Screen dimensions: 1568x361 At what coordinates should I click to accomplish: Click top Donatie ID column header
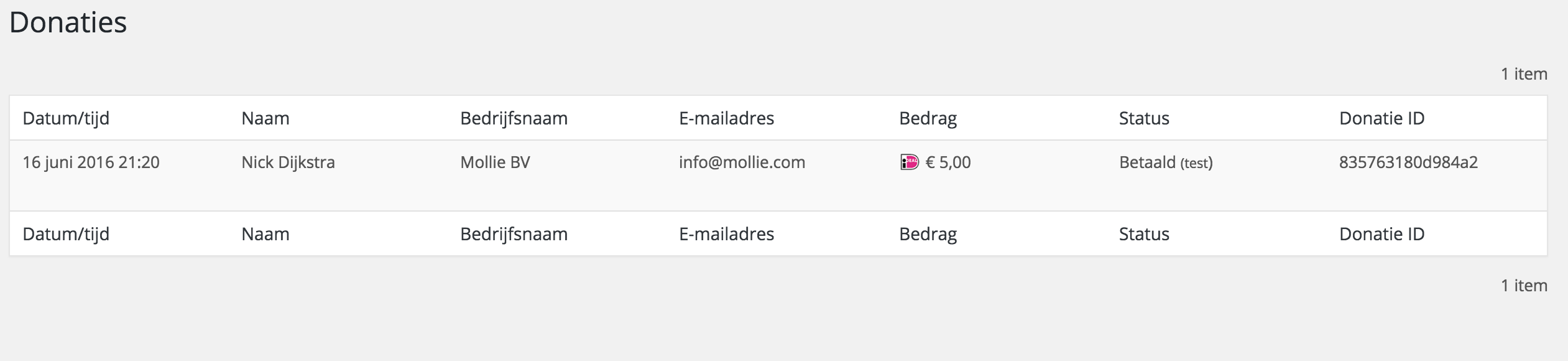coord(1381,118)
